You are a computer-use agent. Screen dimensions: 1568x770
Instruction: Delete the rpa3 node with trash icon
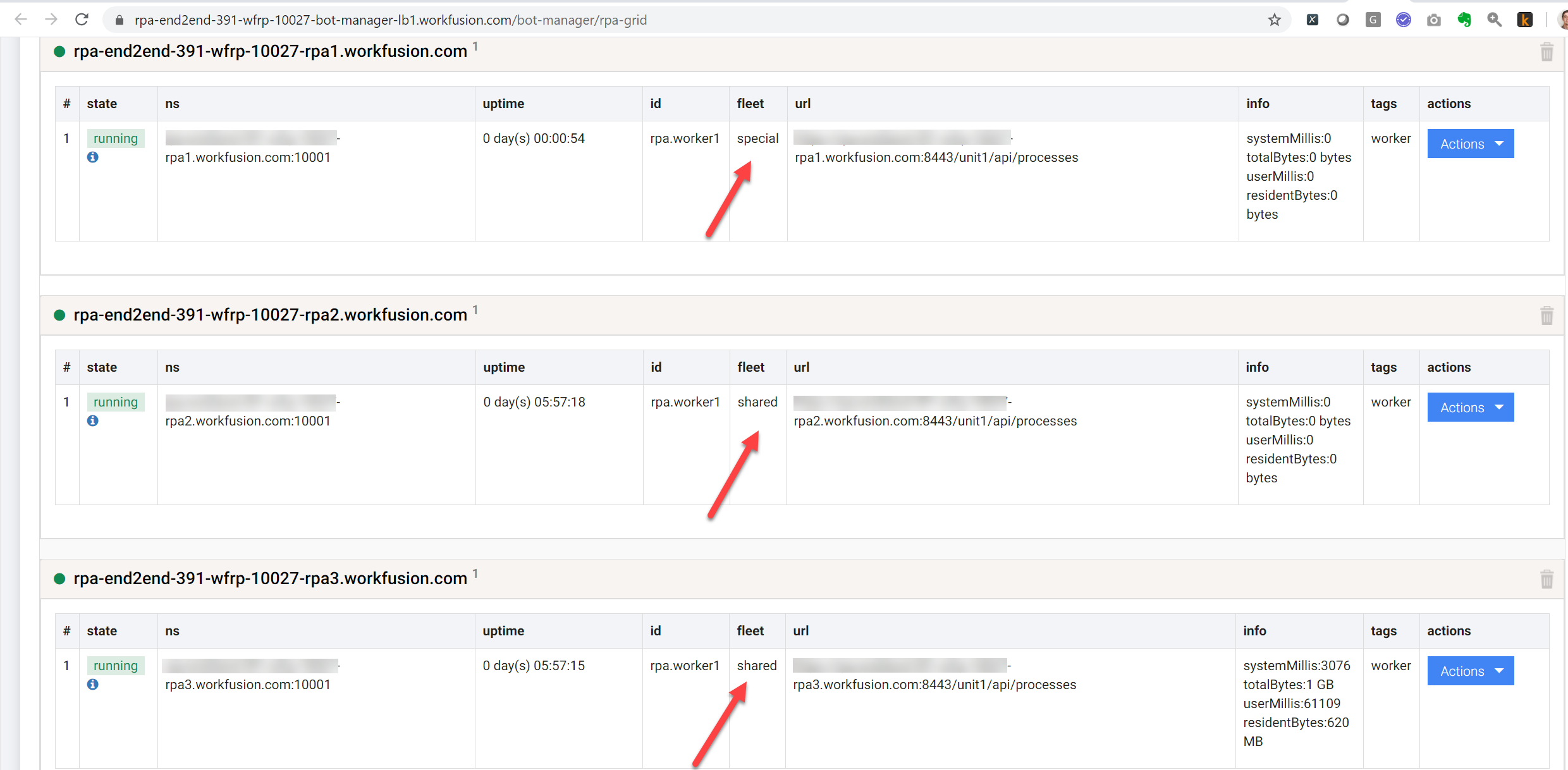point(1547,579)
